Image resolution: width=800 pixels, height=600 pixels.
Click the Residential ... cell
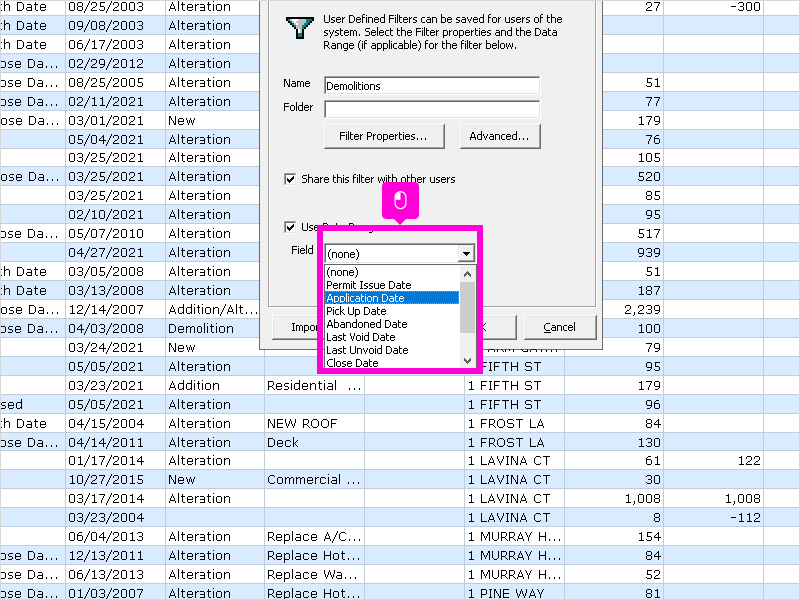314,386
